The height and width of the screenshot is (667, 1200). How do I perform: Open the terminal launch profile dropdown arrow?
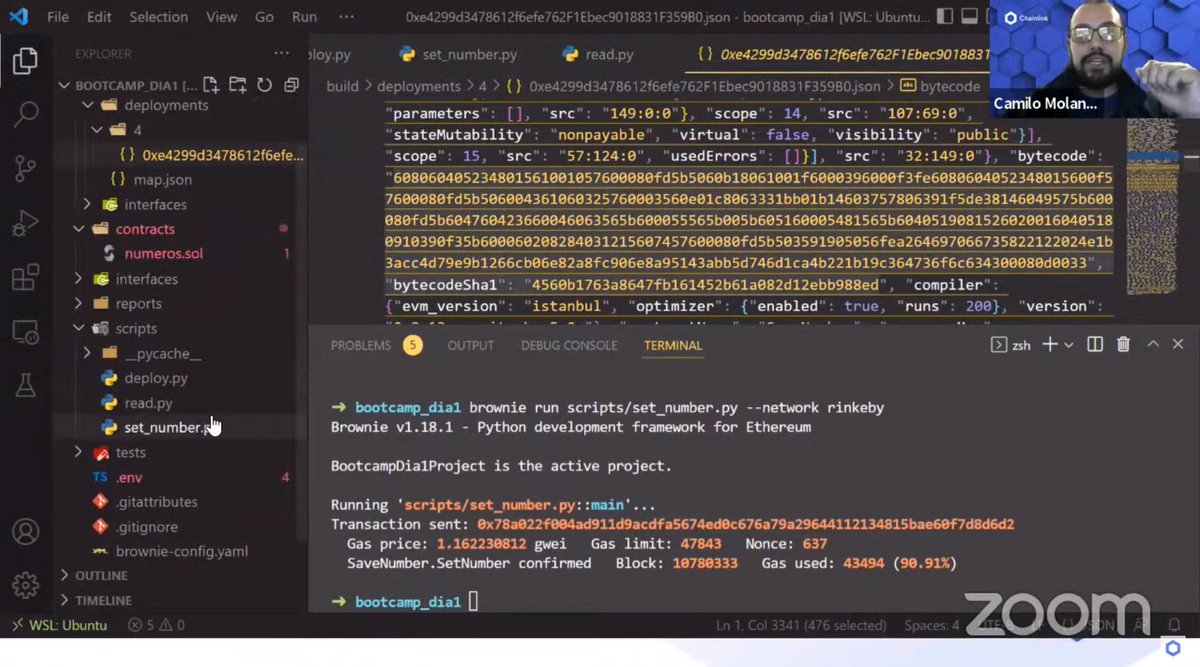click(x=1069, y=345)
